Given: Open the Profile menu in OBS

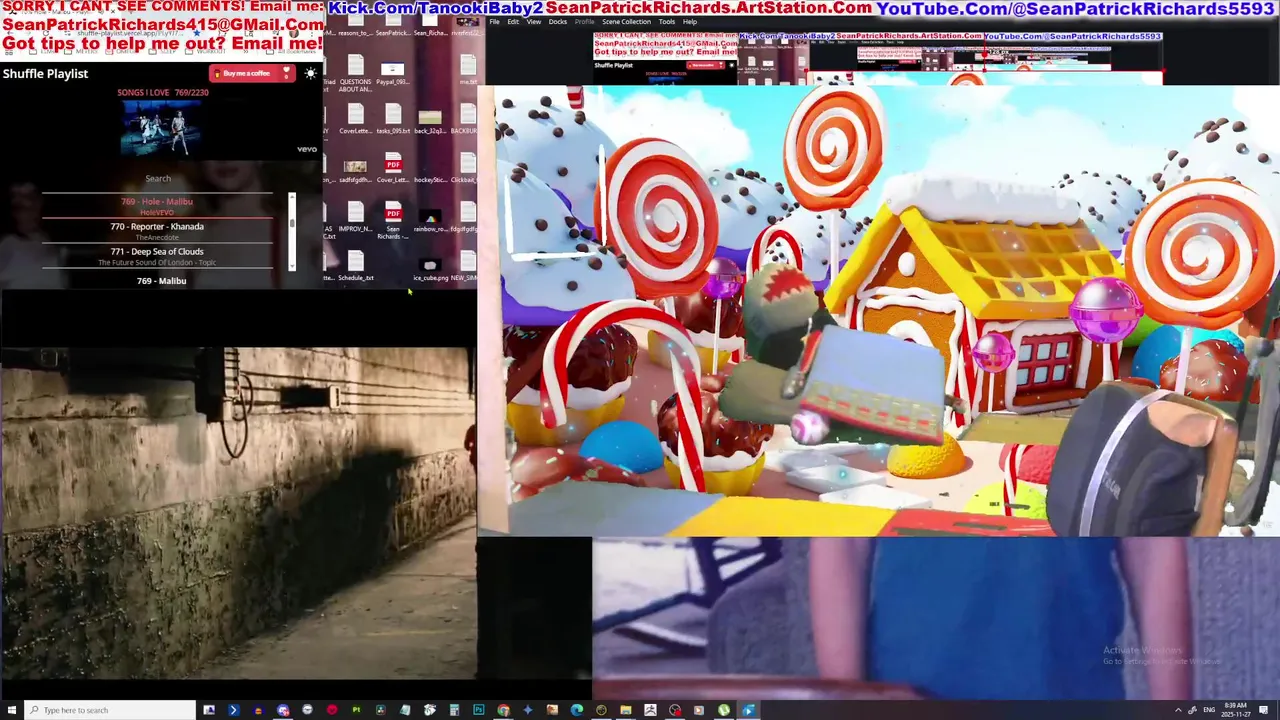Looking at the screenshot, I should tap(584, 21).
